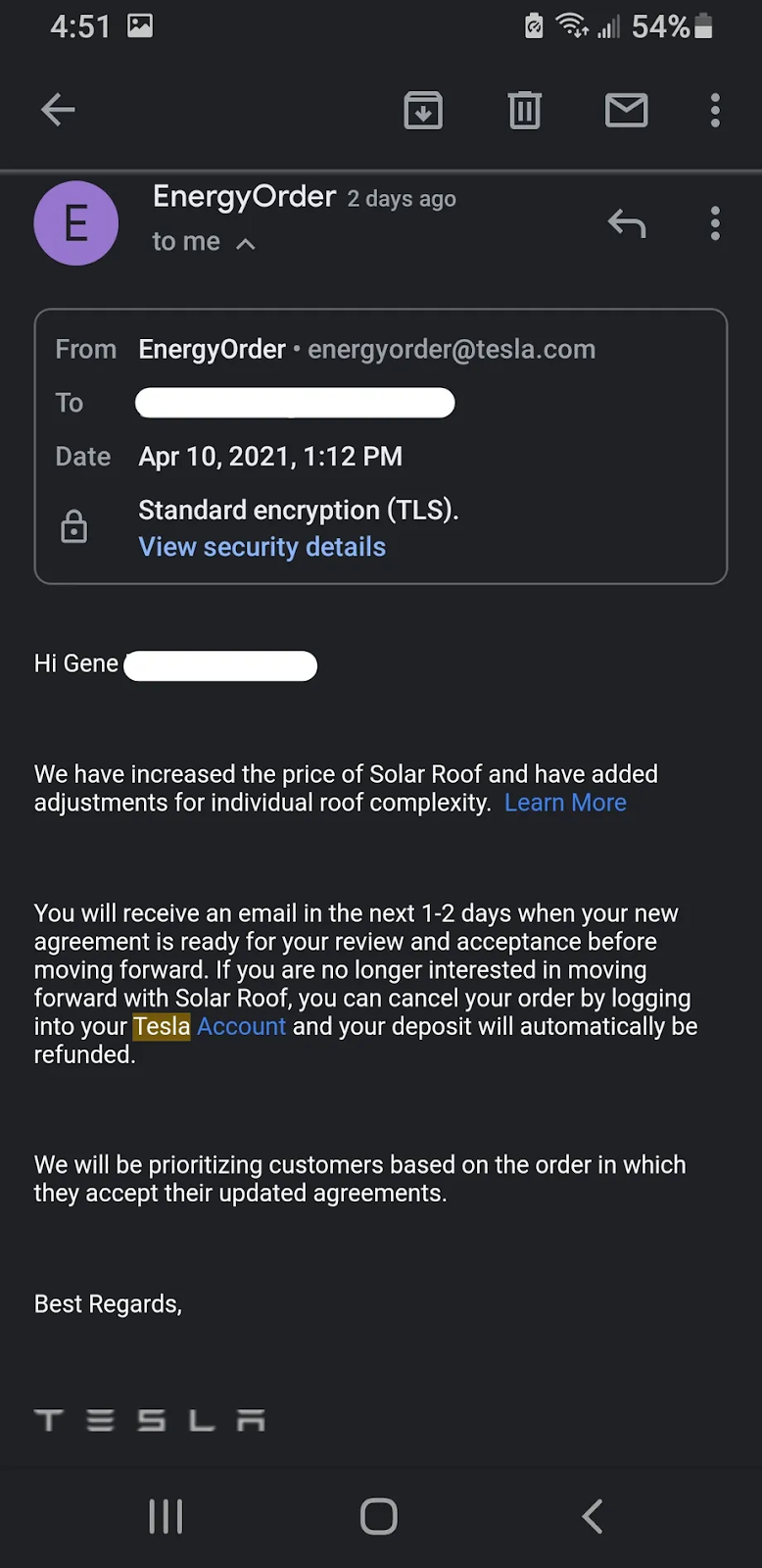Viewport: 762px width, 1568px height.
Task: Tap the encryption lock icon
Action: point(74,526)
